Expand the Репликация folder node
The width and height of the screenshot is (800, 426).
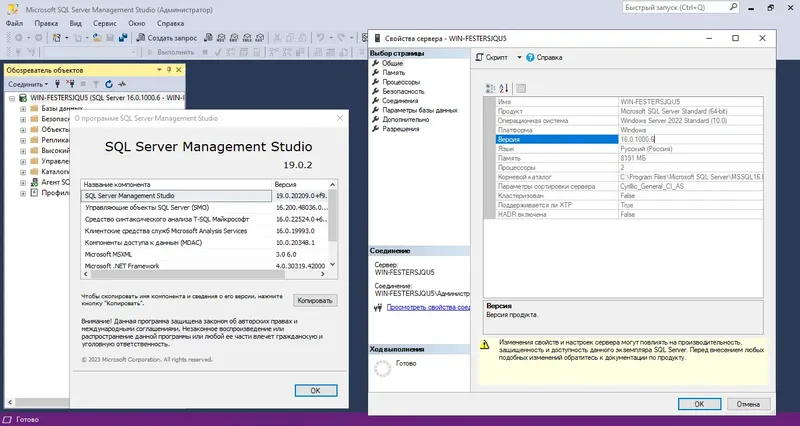coord(23,140)
